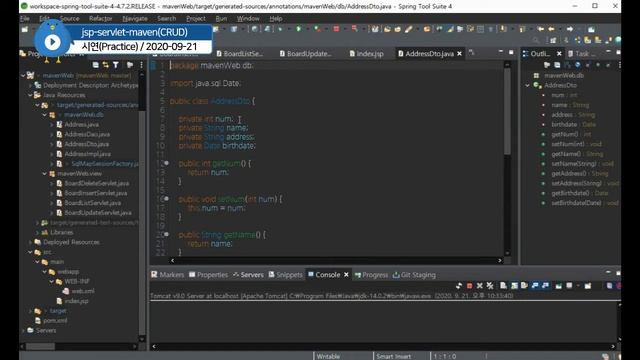Open AddressDao.java in Project Explorer

[x=87, y=134]
